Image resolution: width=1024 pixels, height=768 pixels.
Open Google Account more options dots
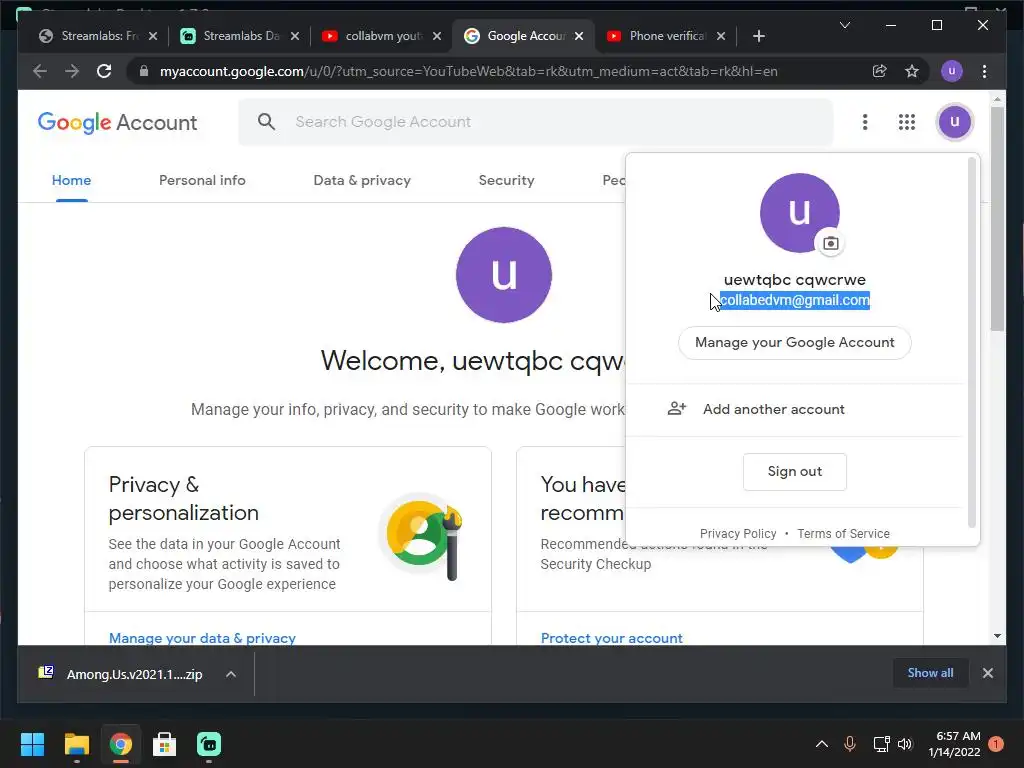865,122
